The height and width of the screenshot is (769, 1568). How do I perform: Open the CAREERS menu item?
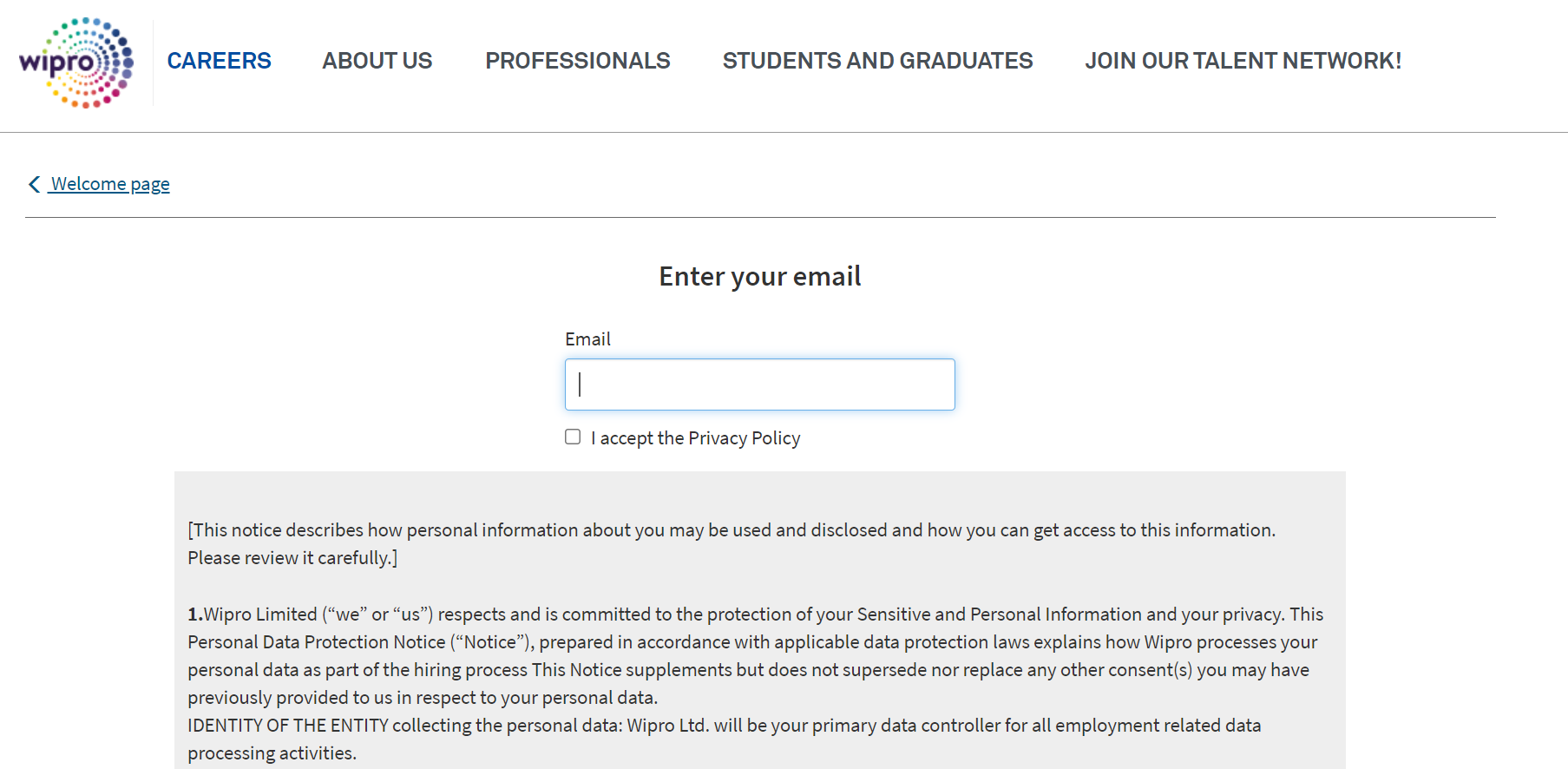tap(219, 61)
